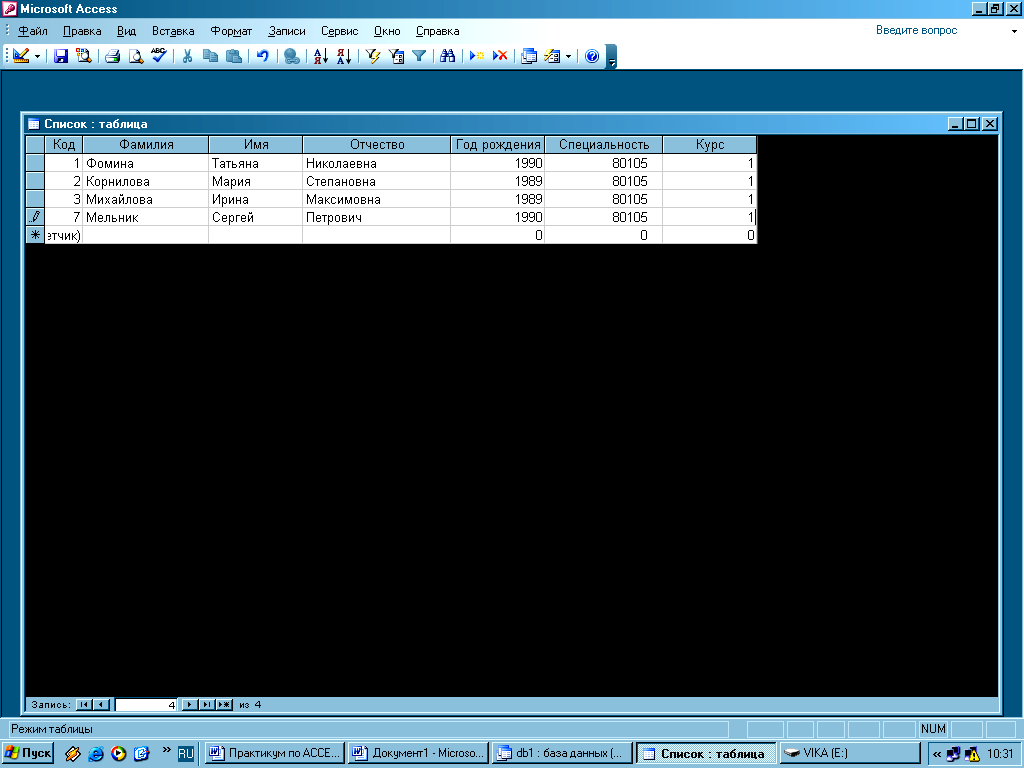Screen dimensions: 1024x768
Task: Run spelling check with the ABC icon
Action: coord(159,56)
